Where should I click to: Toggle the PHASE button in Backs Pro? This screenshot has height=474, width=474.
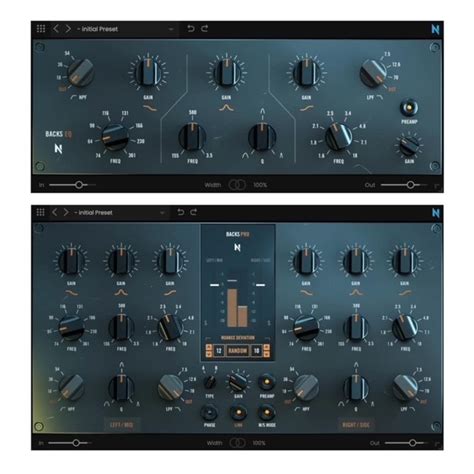(209, 413)
